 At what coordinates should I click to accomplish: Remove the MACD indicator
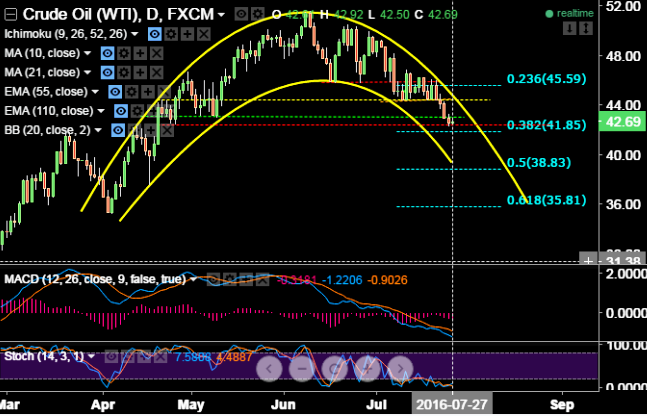pyautogui.click(x=262, y=280)
